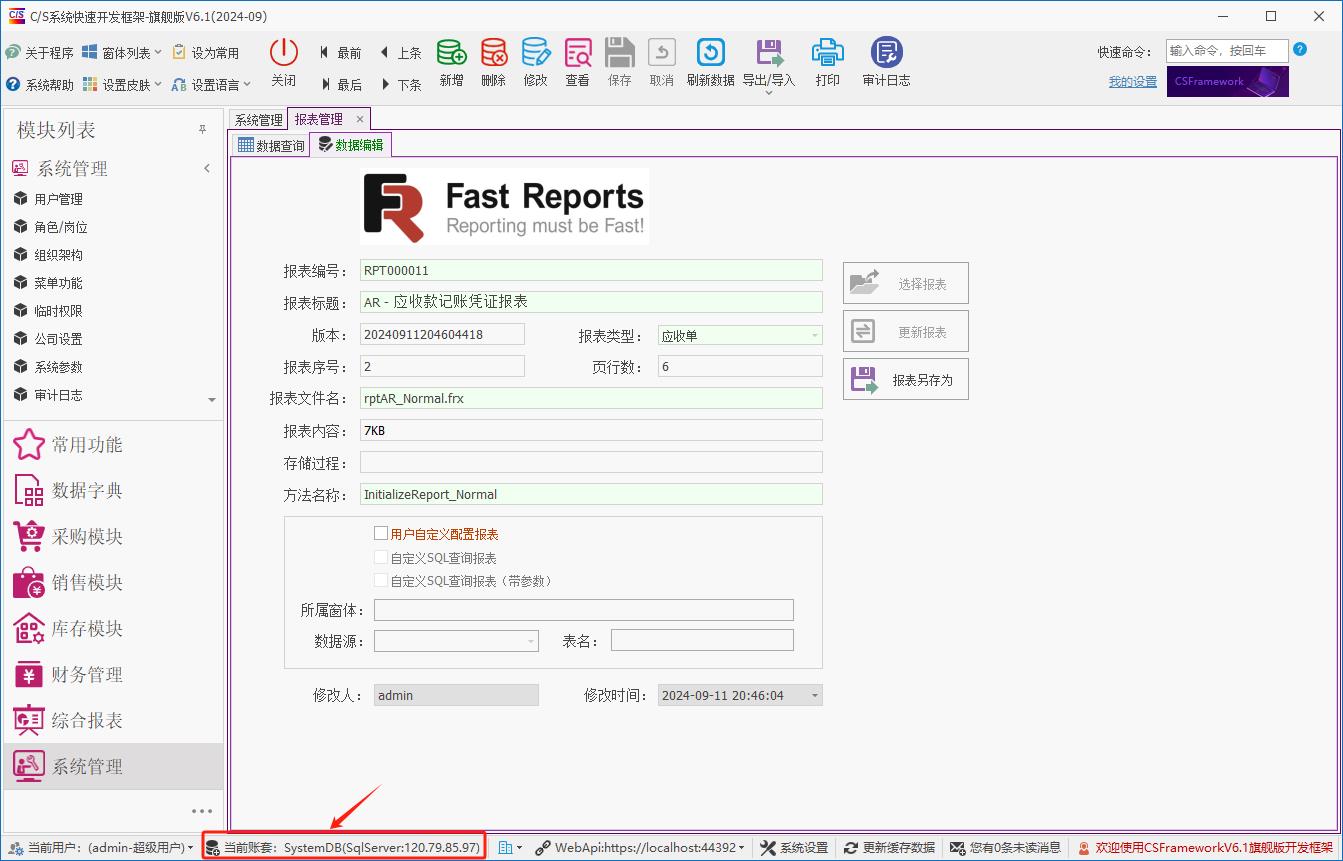Viewport: 1343px width, 861px height.
Task: Open the 我的设置 link
Action: tap(1132, 82)
